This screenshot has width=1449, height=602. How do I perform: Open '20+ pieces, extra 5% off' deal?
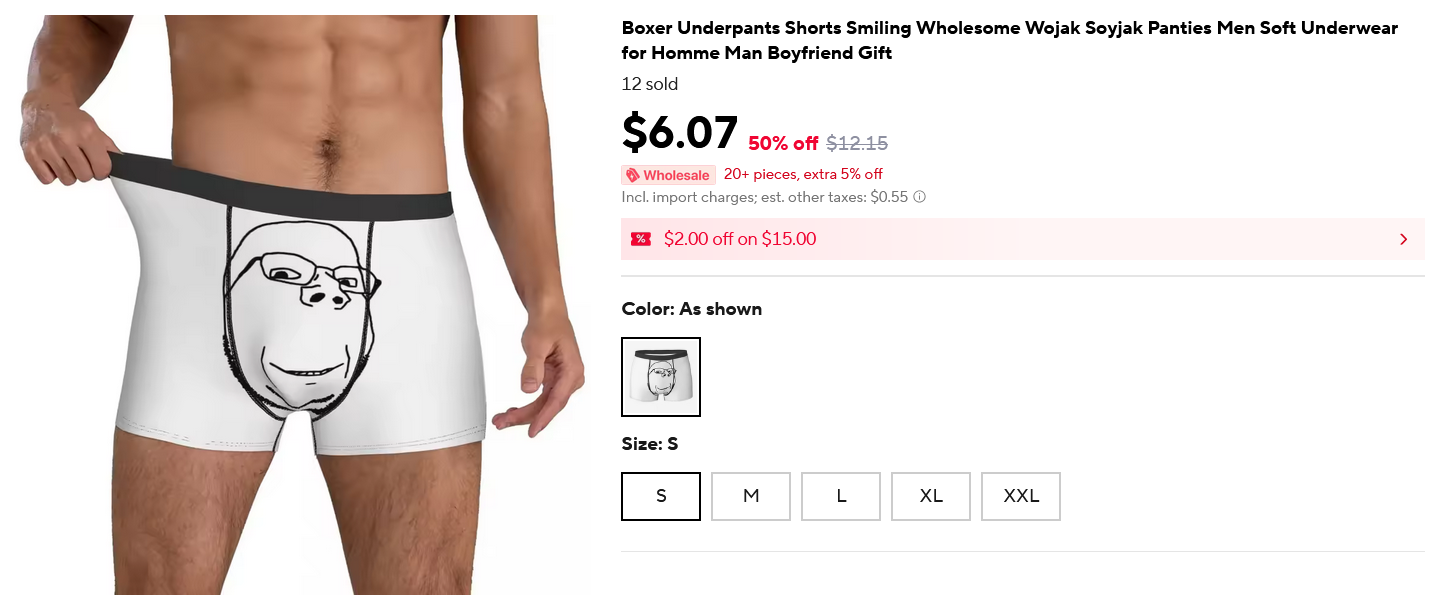coord(803,174)
